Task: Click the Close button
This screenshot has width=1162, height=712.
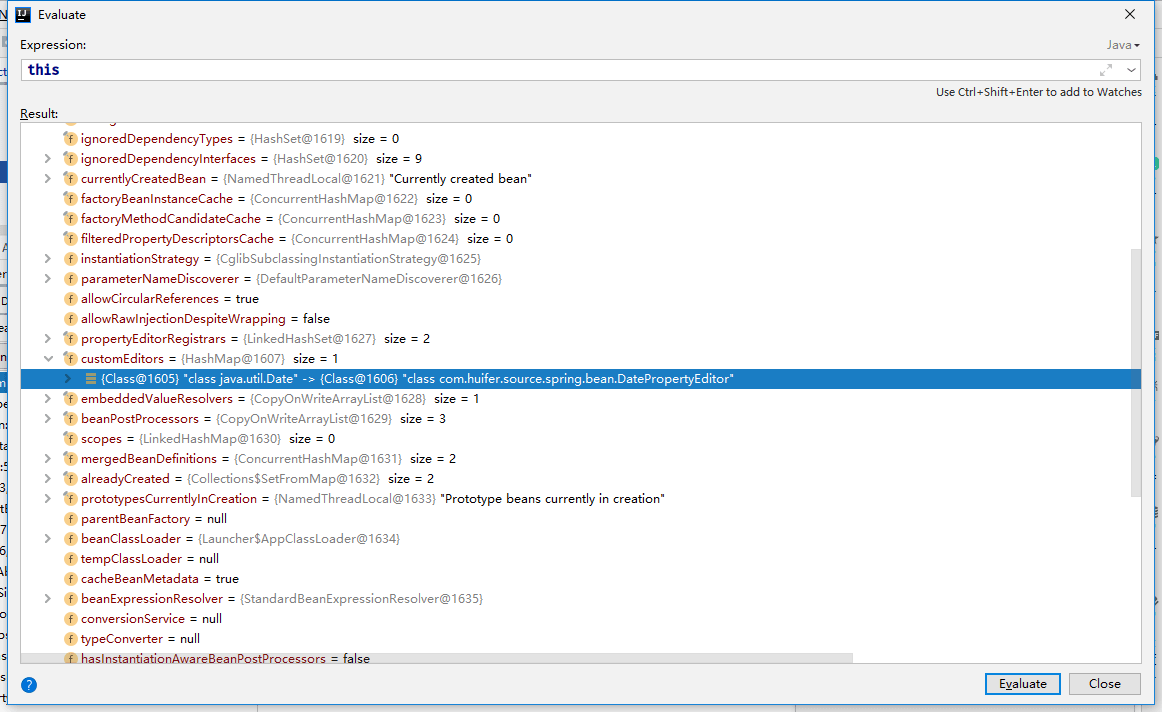Action: click(x=1104, y=684)
